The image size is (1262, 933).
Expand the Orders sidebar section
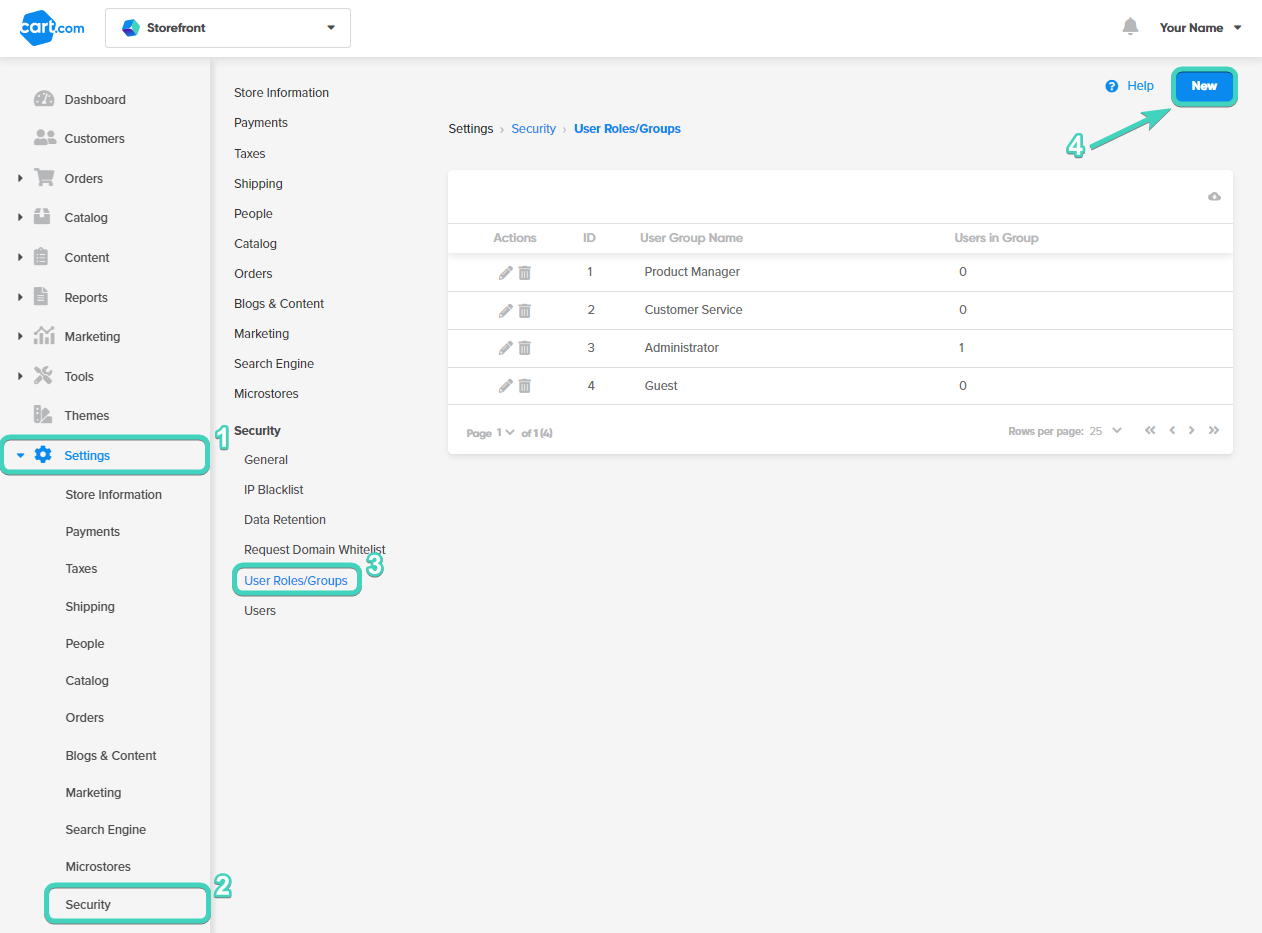tap(20, 178)
